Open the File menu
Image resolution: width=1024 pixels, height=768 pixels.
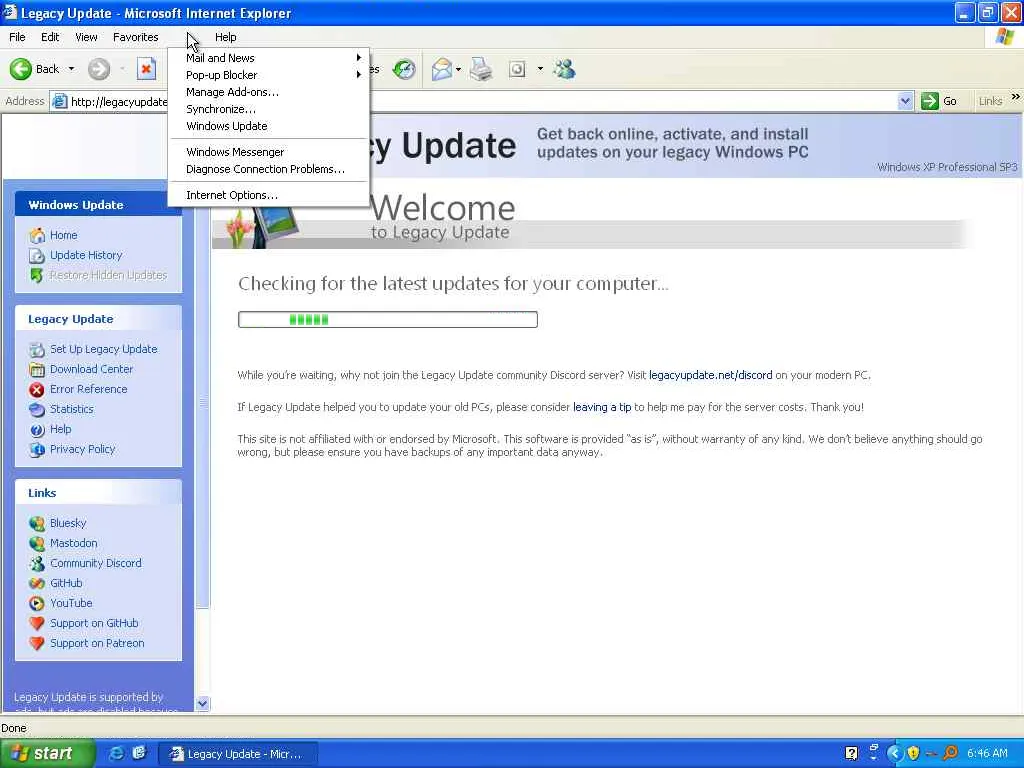point(17,37)
